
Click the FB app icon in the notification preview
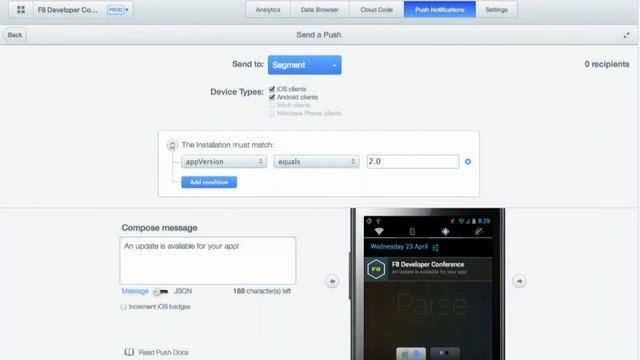[x=376, y=269]
